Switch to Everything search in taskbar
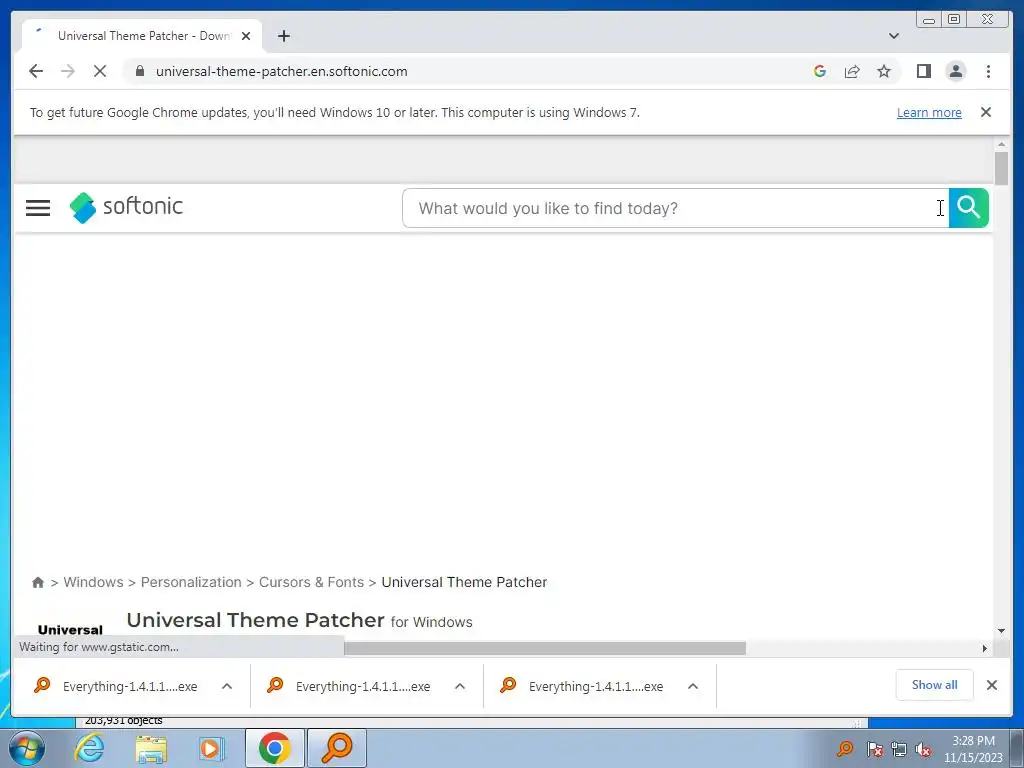Screen dimensions: 1024x768 [x=337, y=748]
